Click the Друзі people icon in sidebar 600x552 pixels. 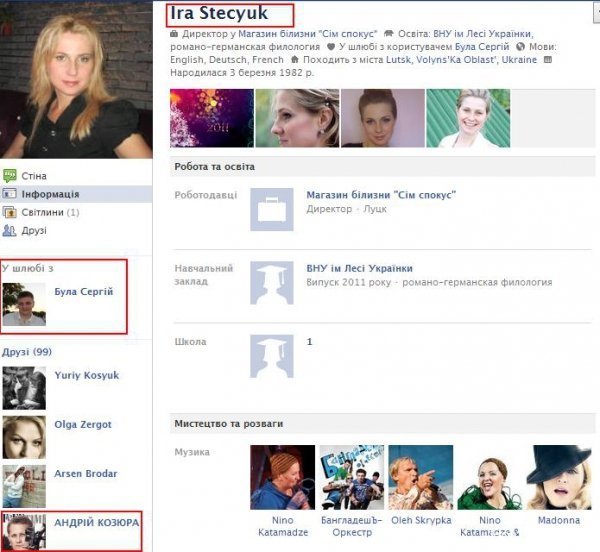click(x=10, y=230)
